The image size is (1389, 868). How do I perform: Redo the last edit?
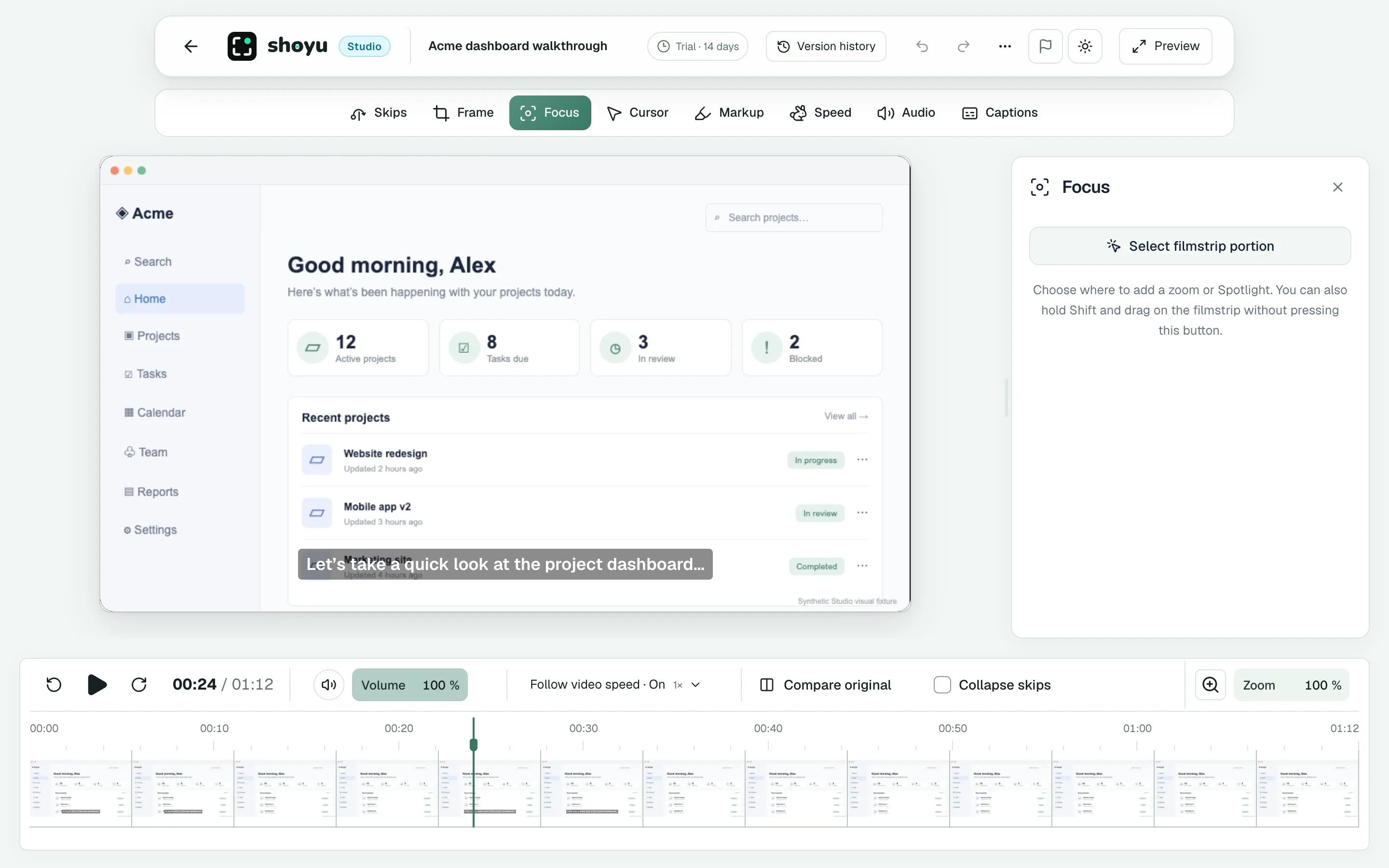(964, 46)
